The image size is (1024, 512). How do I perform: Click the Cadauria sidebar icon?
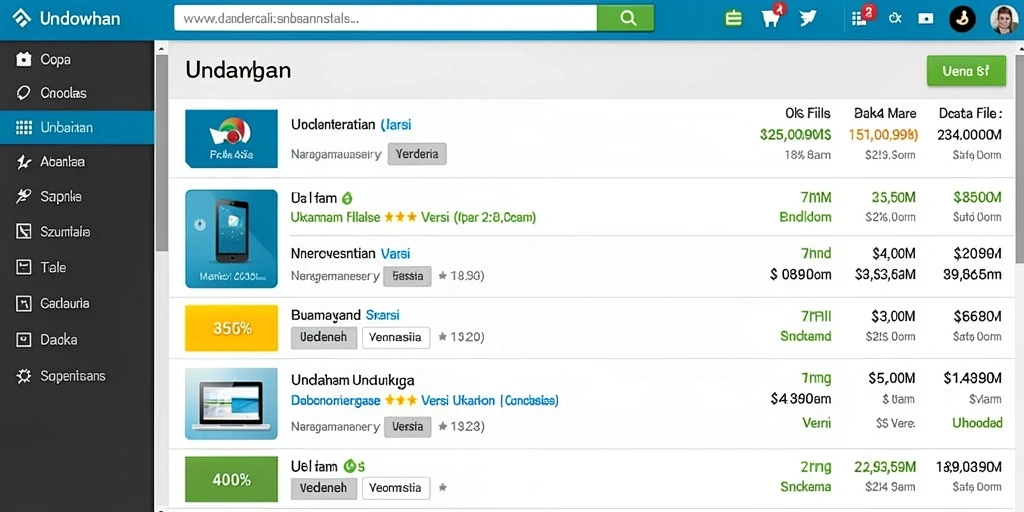point(24,303)
